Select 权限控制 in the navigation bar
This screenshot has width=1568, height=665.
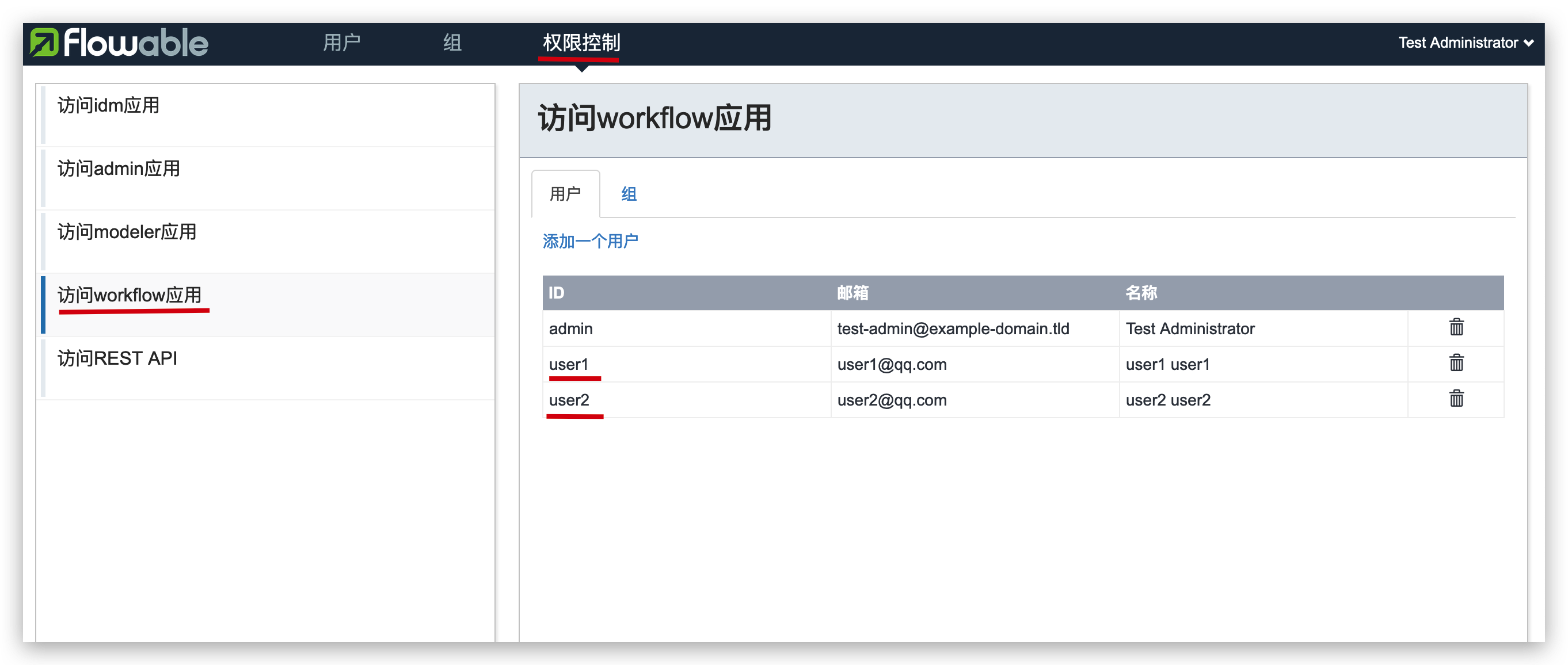[581, 43]
